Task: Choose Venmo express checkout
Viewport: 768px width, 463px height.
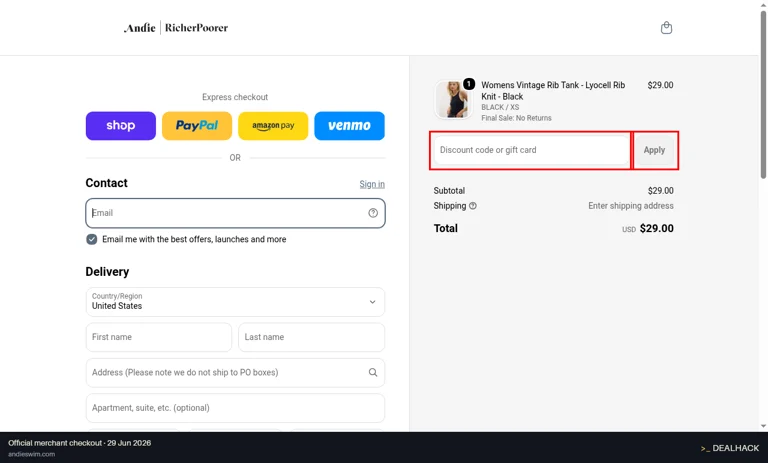Action: point(349,126)
